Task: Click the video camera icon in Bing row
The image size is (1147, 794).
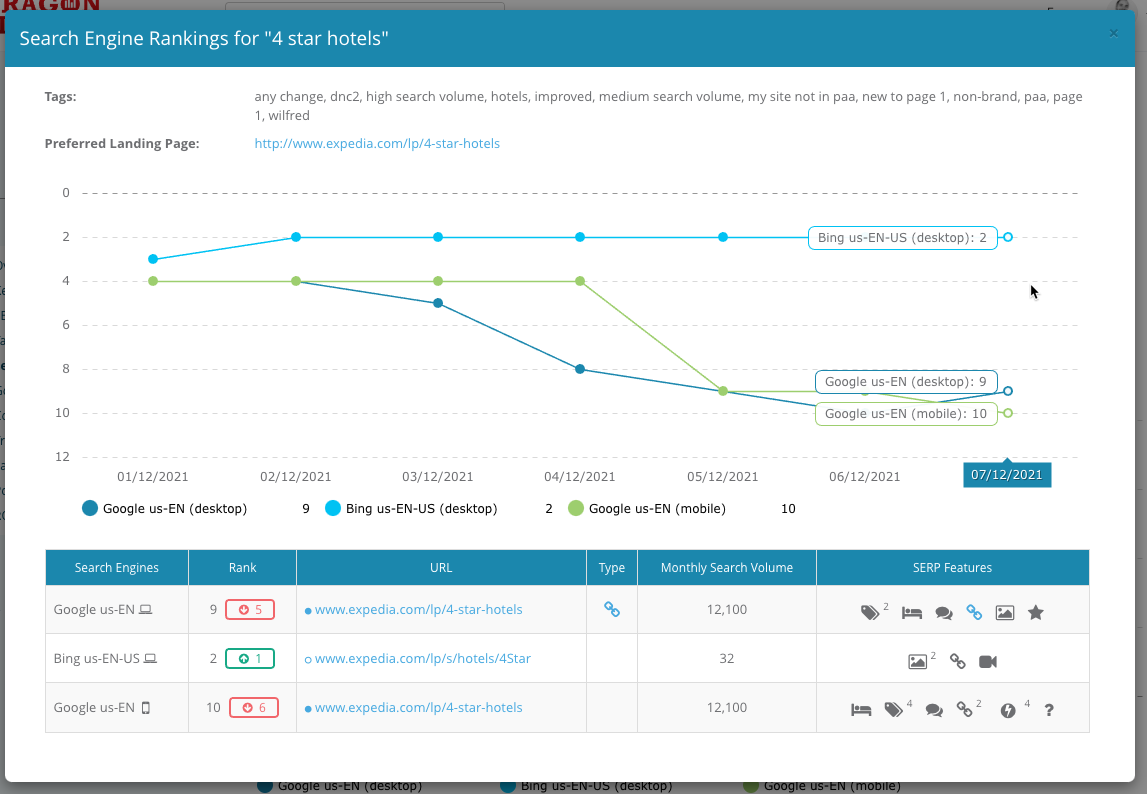Action: coord(988,661)
